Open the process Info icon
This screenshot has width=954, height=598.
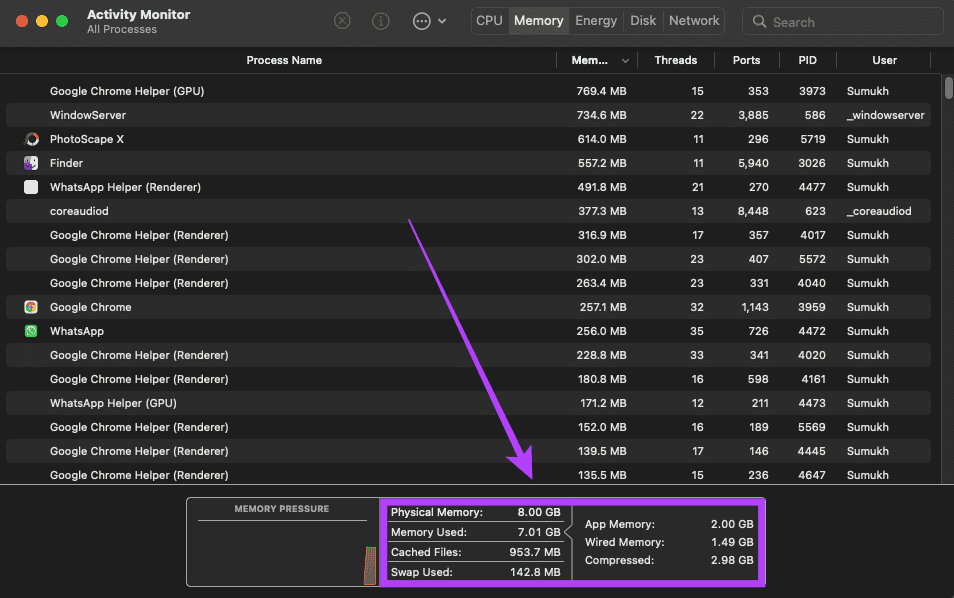tap(380, 21)
